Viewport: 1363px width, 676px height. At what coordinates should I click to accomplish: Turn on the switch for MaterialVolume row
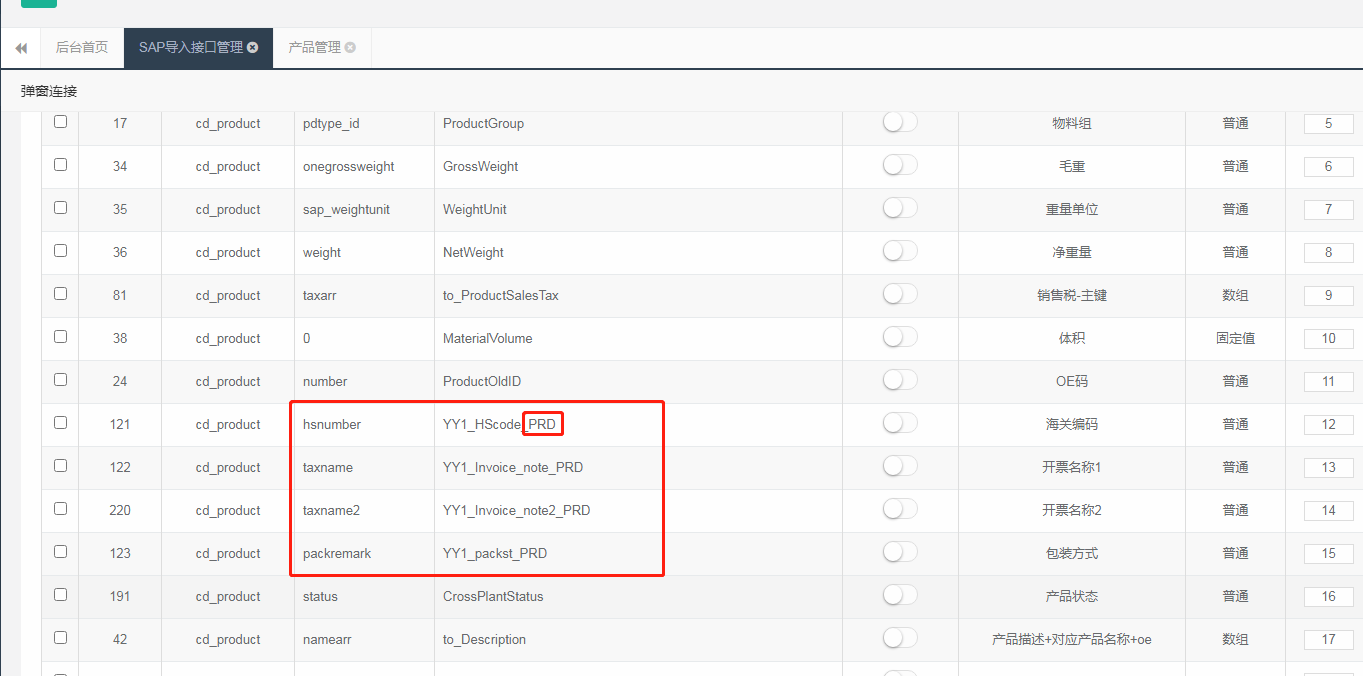[x=900, y=337]
